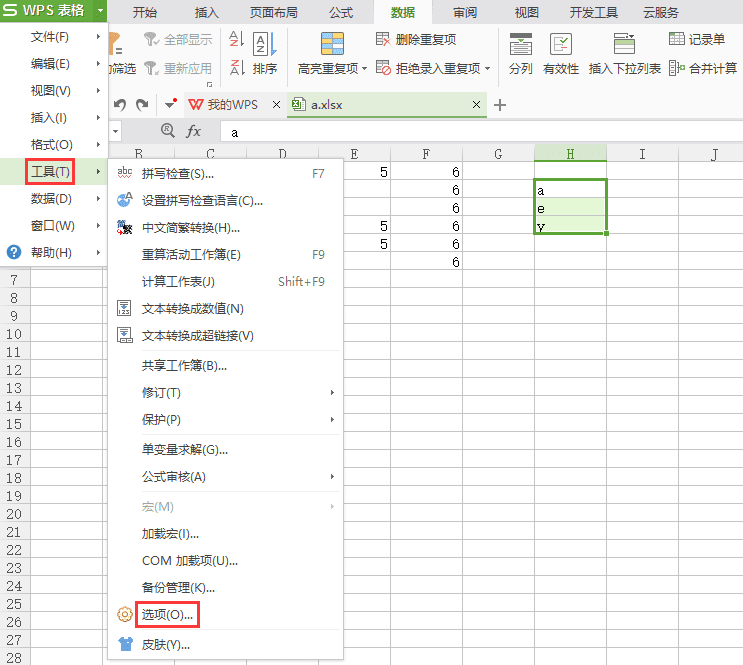Click 中文简繁转换 menu item

225,228
